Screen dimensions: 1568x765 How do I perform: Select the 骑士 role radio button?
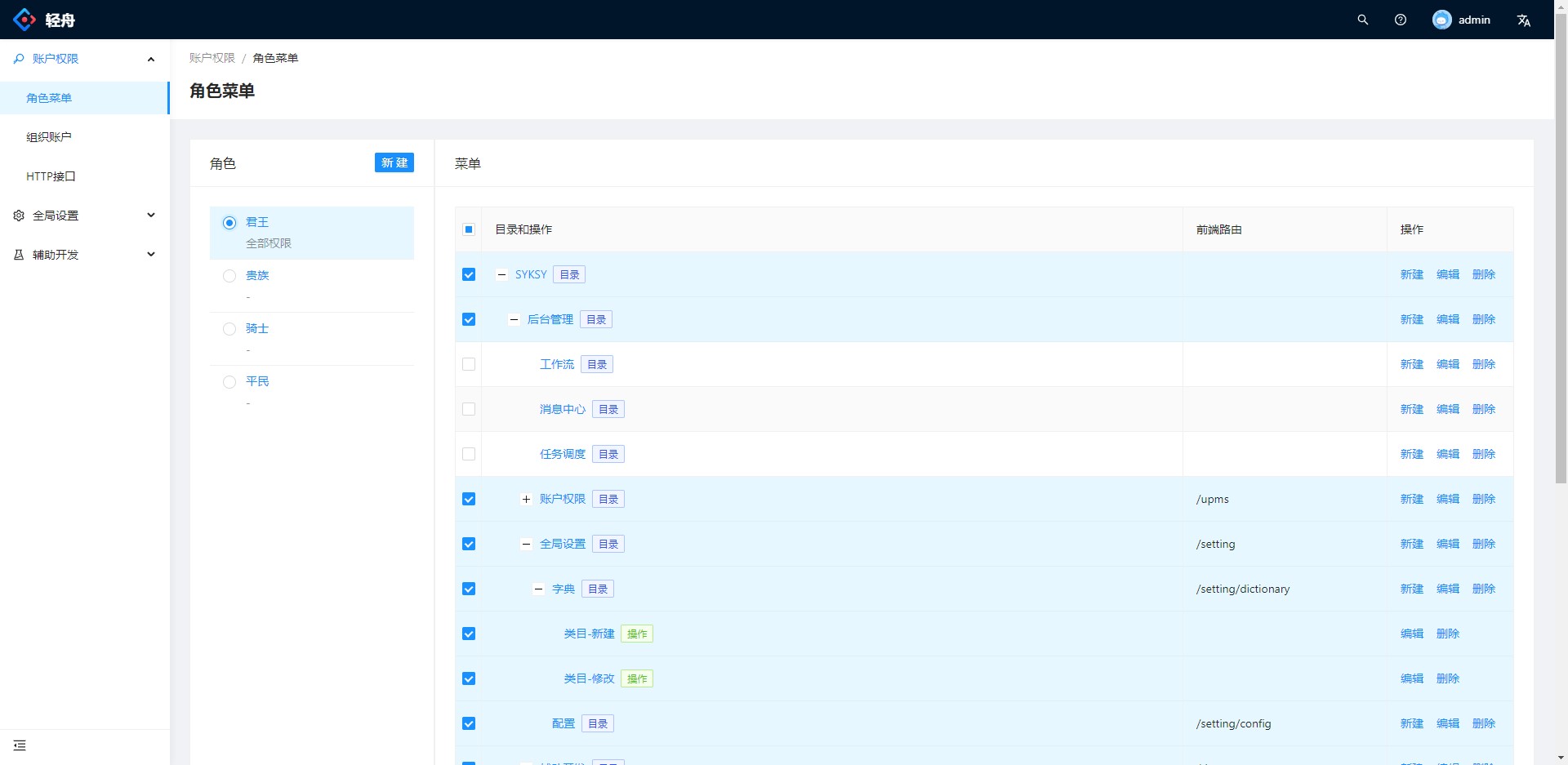tap(229, 329)
